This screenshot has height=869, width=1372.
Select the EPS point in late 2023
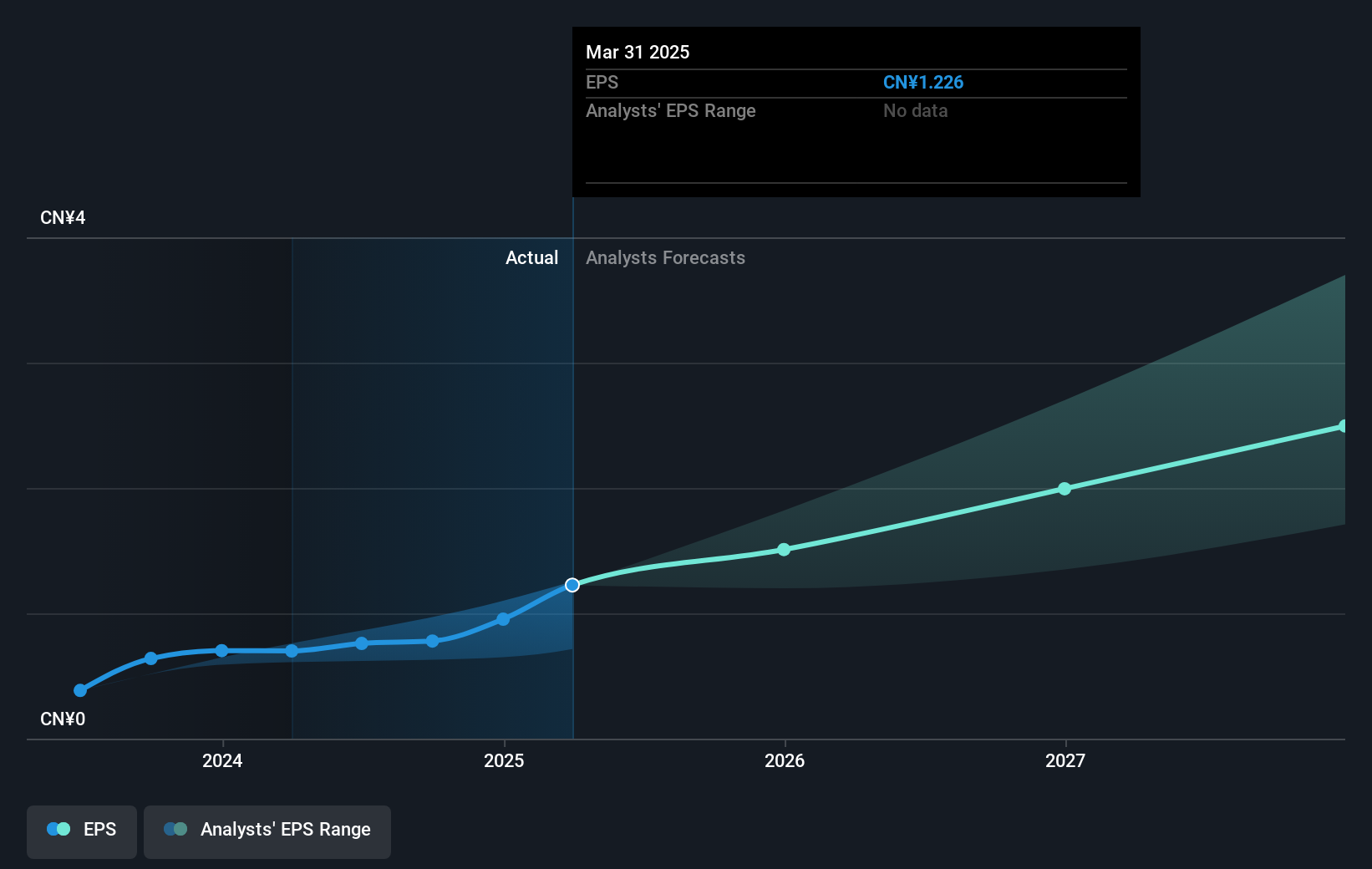pos(150,658)
